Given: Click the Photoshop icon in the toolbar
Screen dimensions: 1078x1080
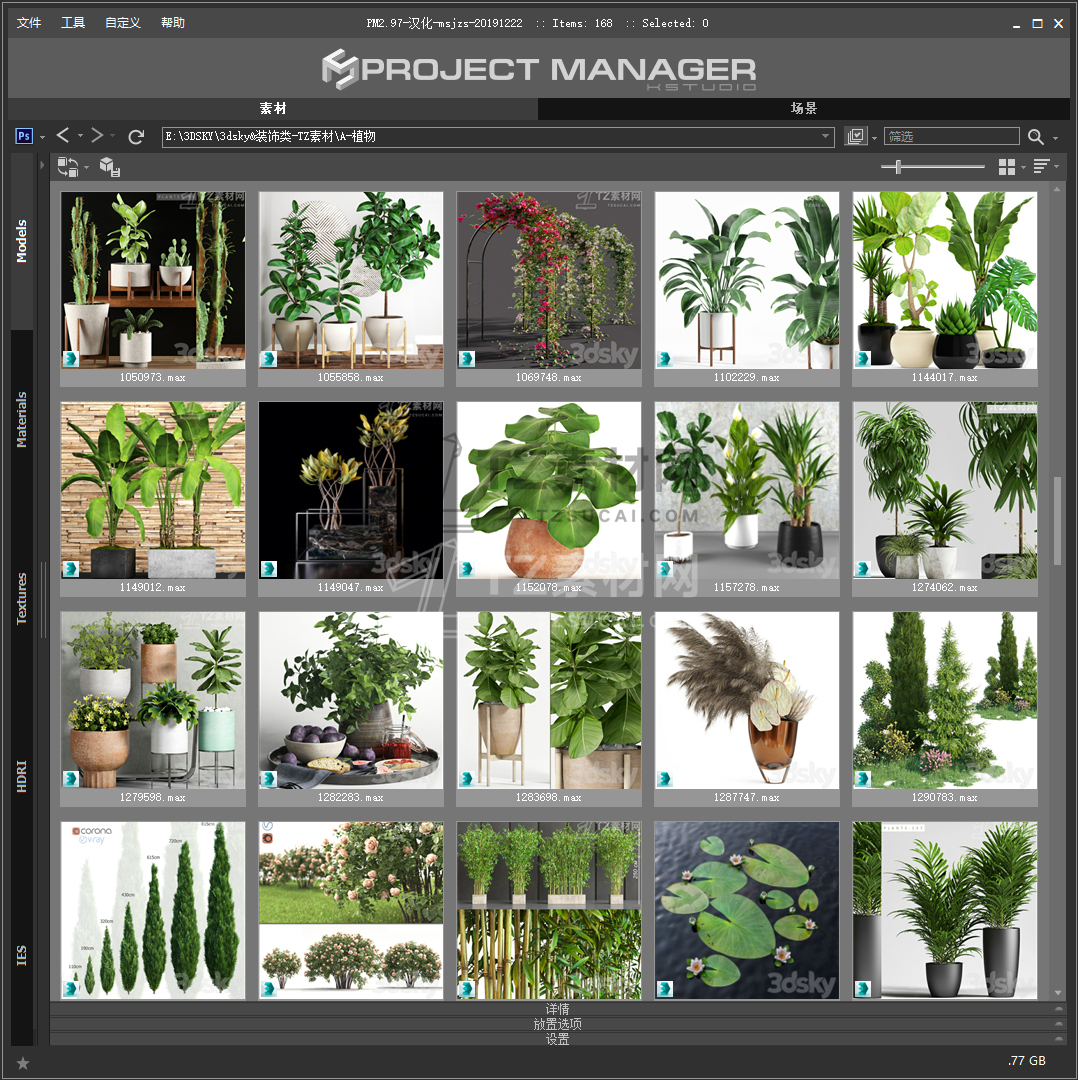Looking at the screenshot, I should pos(25,136).
